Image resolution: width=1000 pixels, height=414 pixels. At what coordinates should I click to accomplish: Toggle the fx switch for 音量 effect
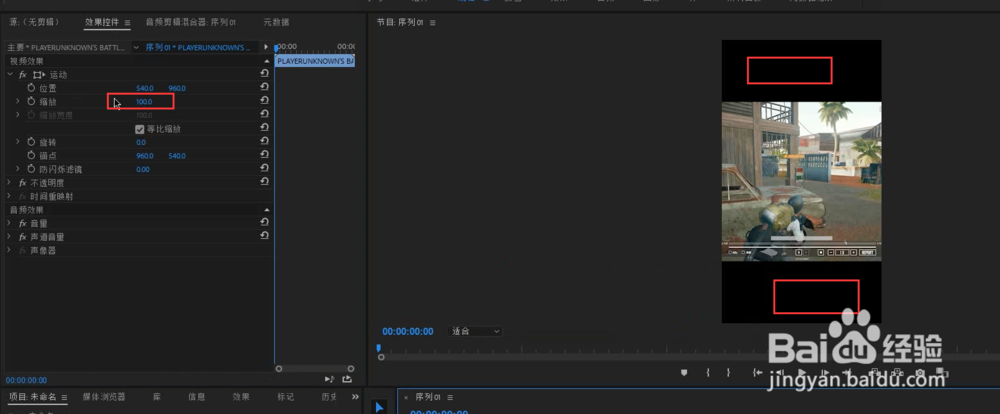(23, 223)
